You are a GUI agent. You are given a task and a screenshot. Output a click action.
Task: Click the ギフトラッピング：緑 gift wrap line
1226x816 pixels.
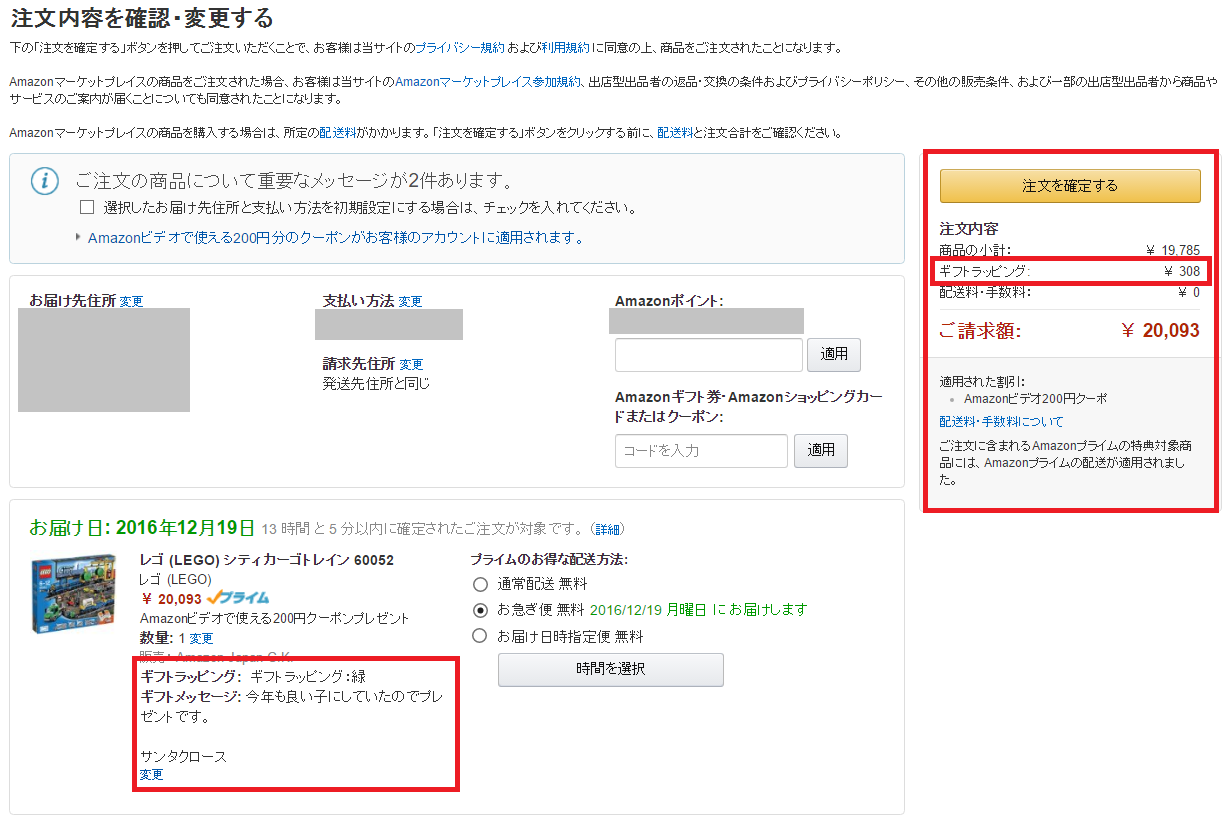click(x=253, y=677)
